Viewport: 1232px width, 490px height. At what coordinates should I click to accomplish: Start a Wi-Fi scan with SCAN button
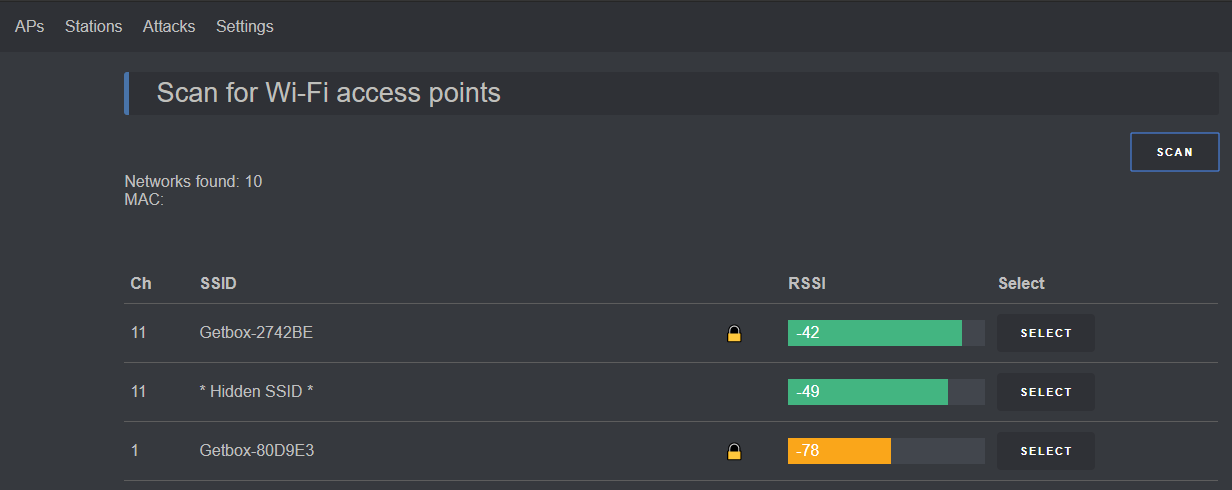point(1175,152)
